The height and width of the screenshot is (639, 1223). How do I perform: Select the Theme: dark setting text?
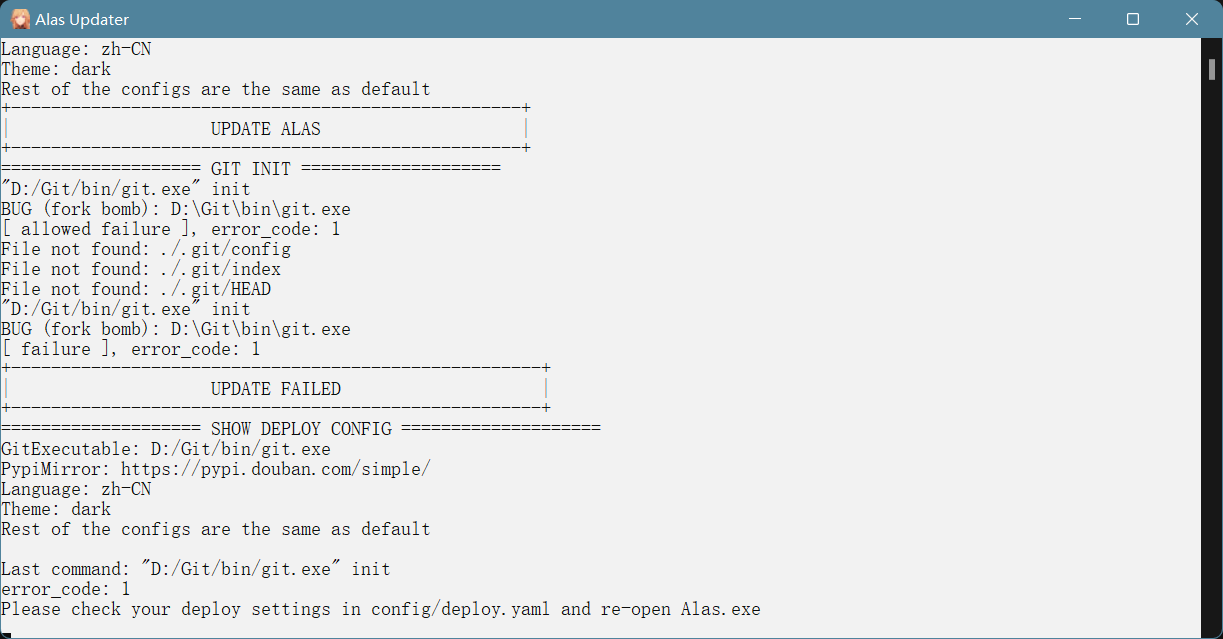(x=55, y=508)
